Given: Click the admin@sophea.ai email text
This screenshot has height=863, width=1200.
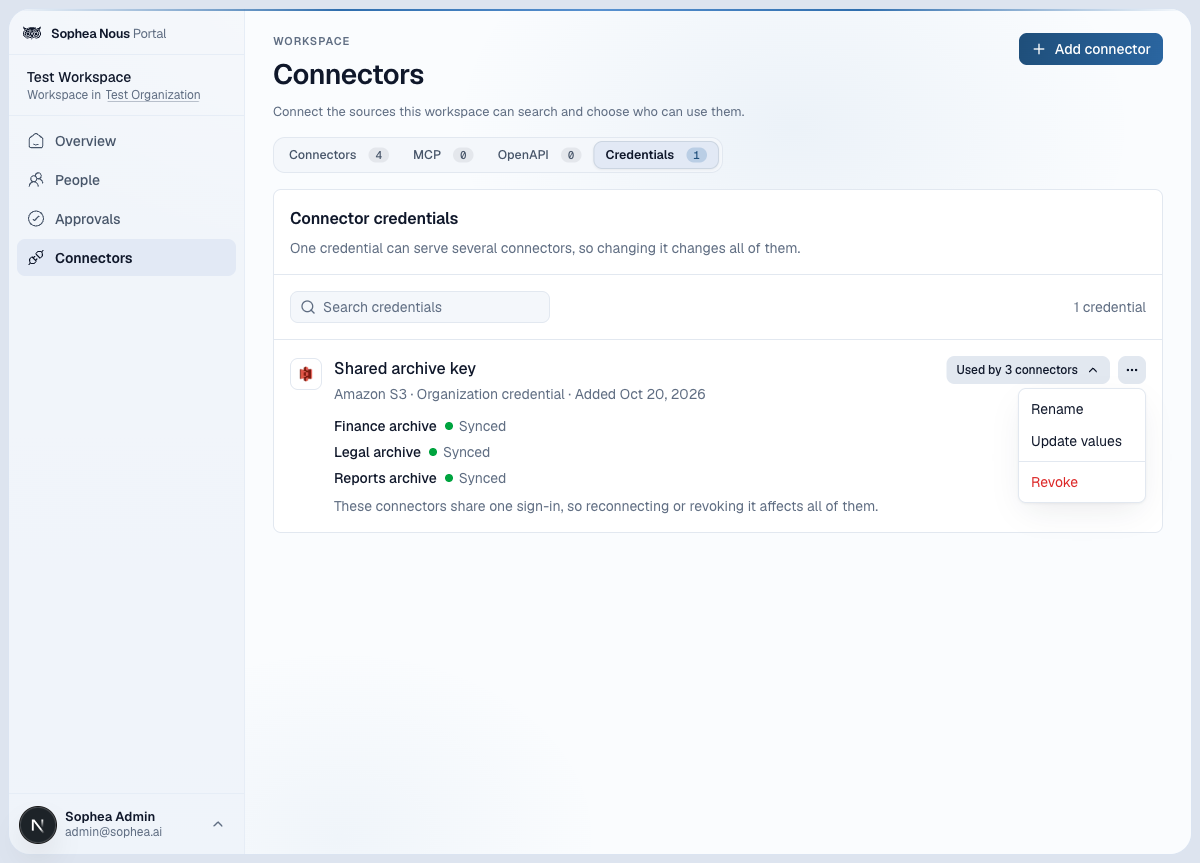Looking at the screenshot, I should click(113, 832).
